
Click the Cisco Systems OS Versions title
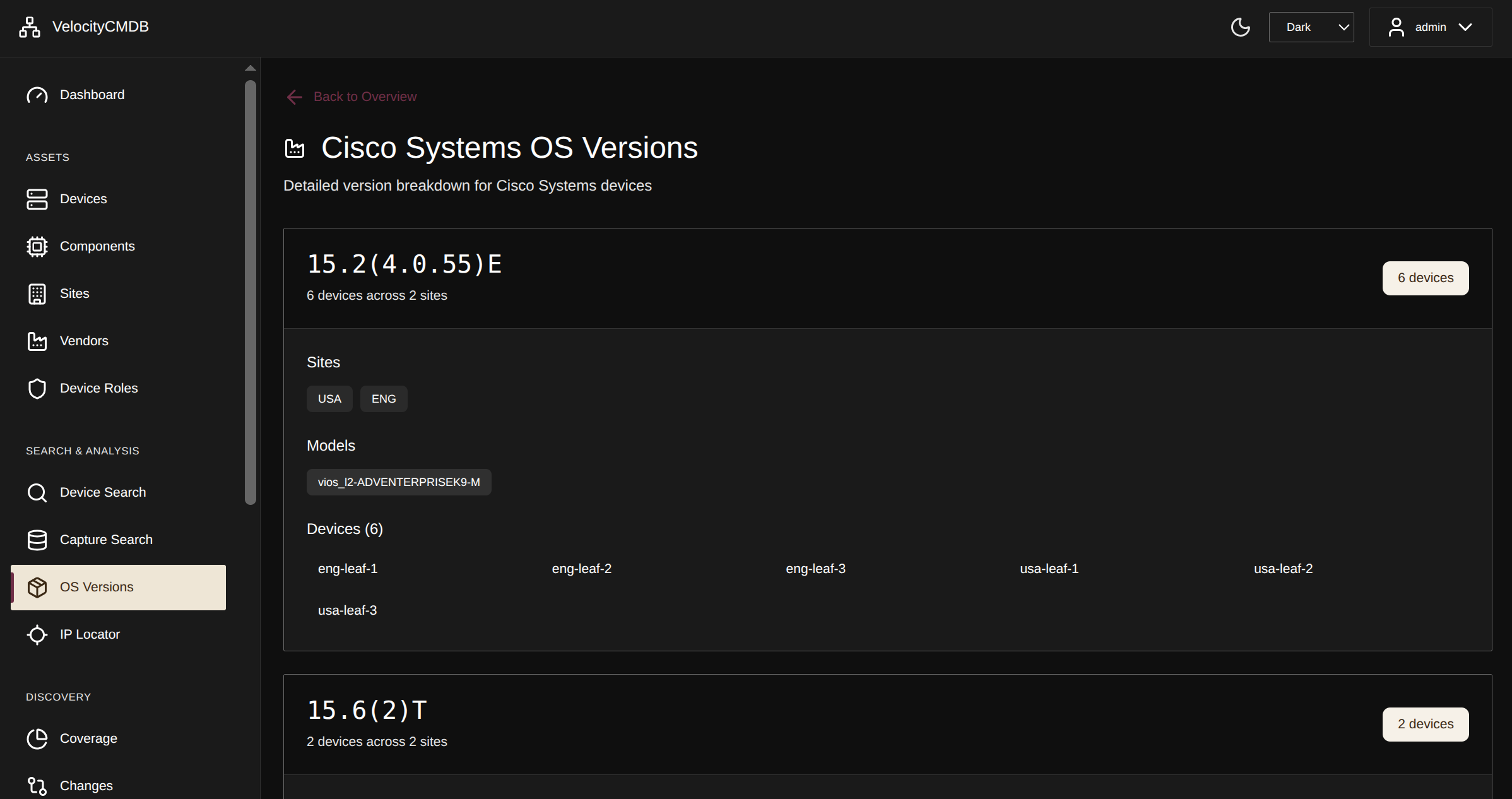(509, 148)
